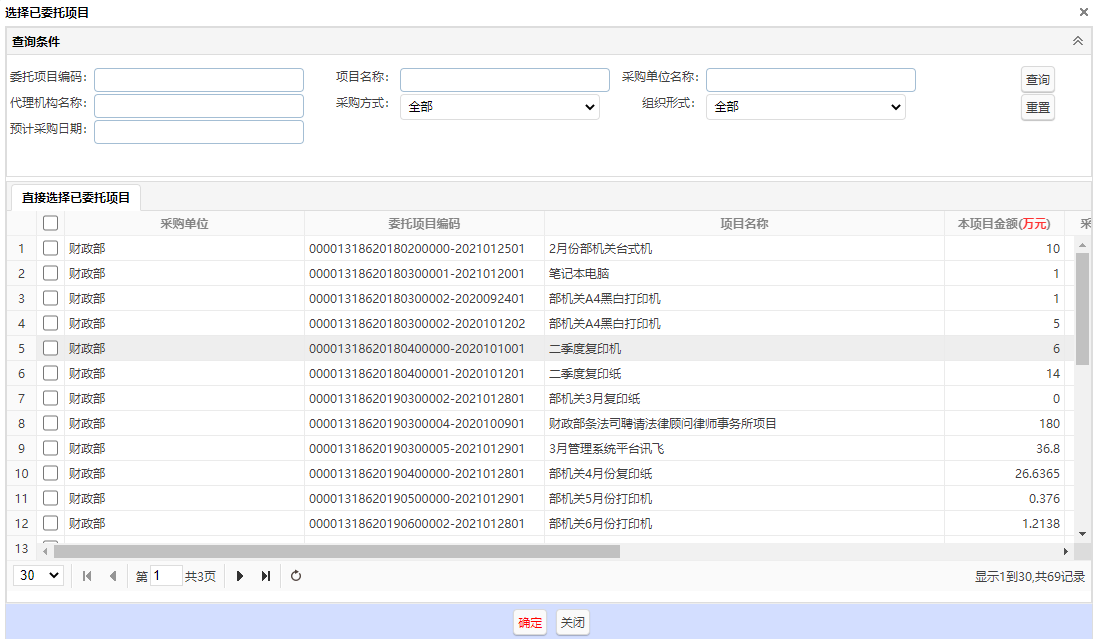Go to the next page of results
This screenshot has width=1096, height=639.
tap(240, 576)
